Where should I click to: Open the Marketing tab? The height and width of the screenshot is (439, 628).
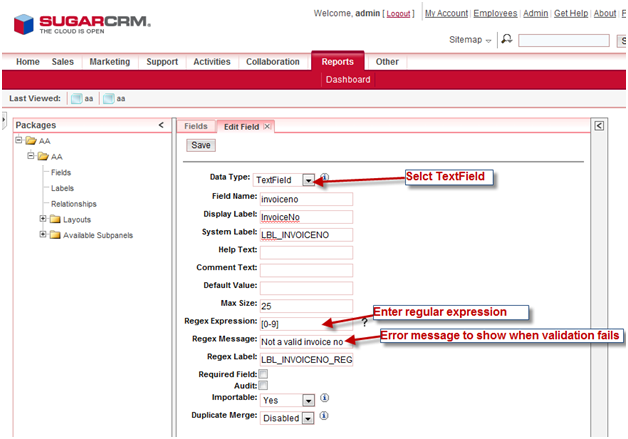click(110, 62)
